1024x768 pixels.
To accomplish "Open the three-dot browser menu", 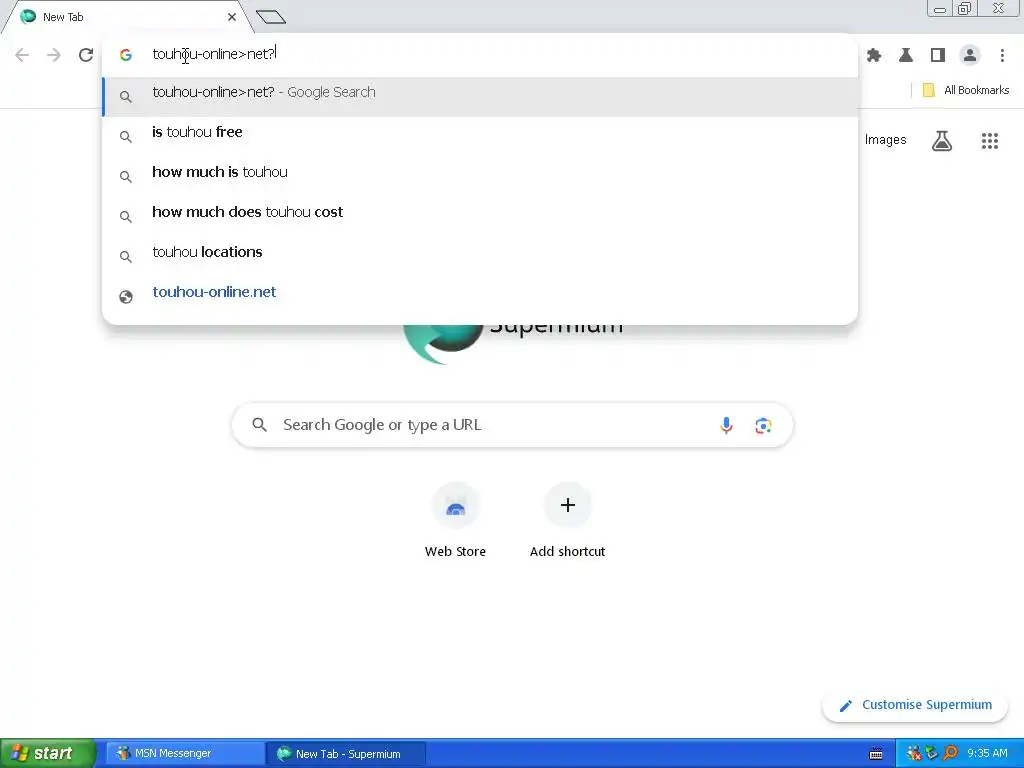I will point(1002,56).
